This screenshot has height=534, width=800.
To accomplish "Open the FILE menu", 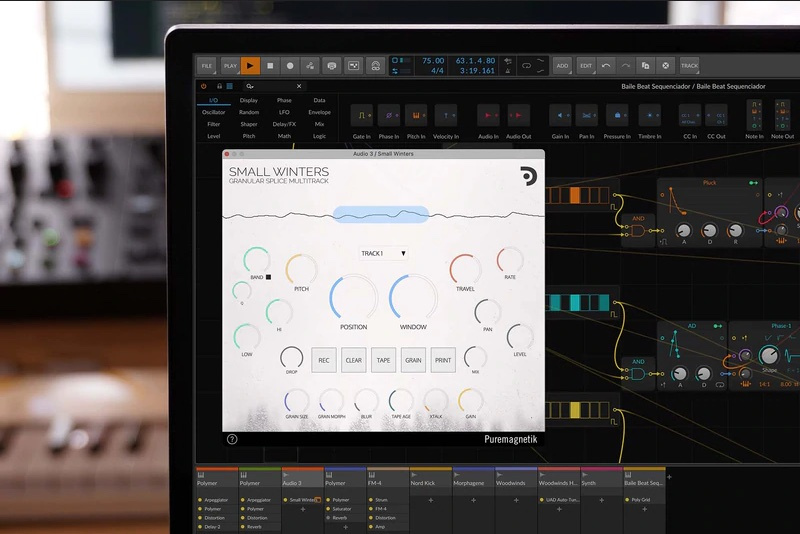I will (x=207, y=66).
